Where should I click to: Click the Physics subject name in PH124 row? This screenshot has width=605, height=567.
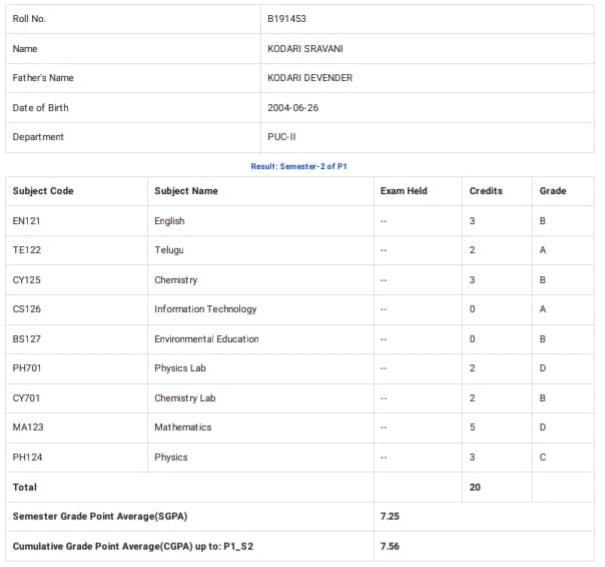coord(171,457)
